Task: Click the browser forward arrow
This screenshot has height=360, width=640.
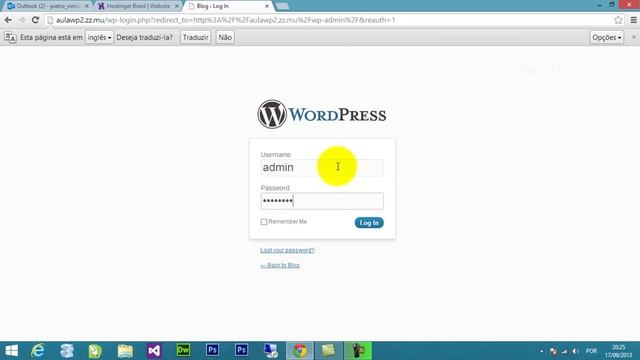Action: 22,20
